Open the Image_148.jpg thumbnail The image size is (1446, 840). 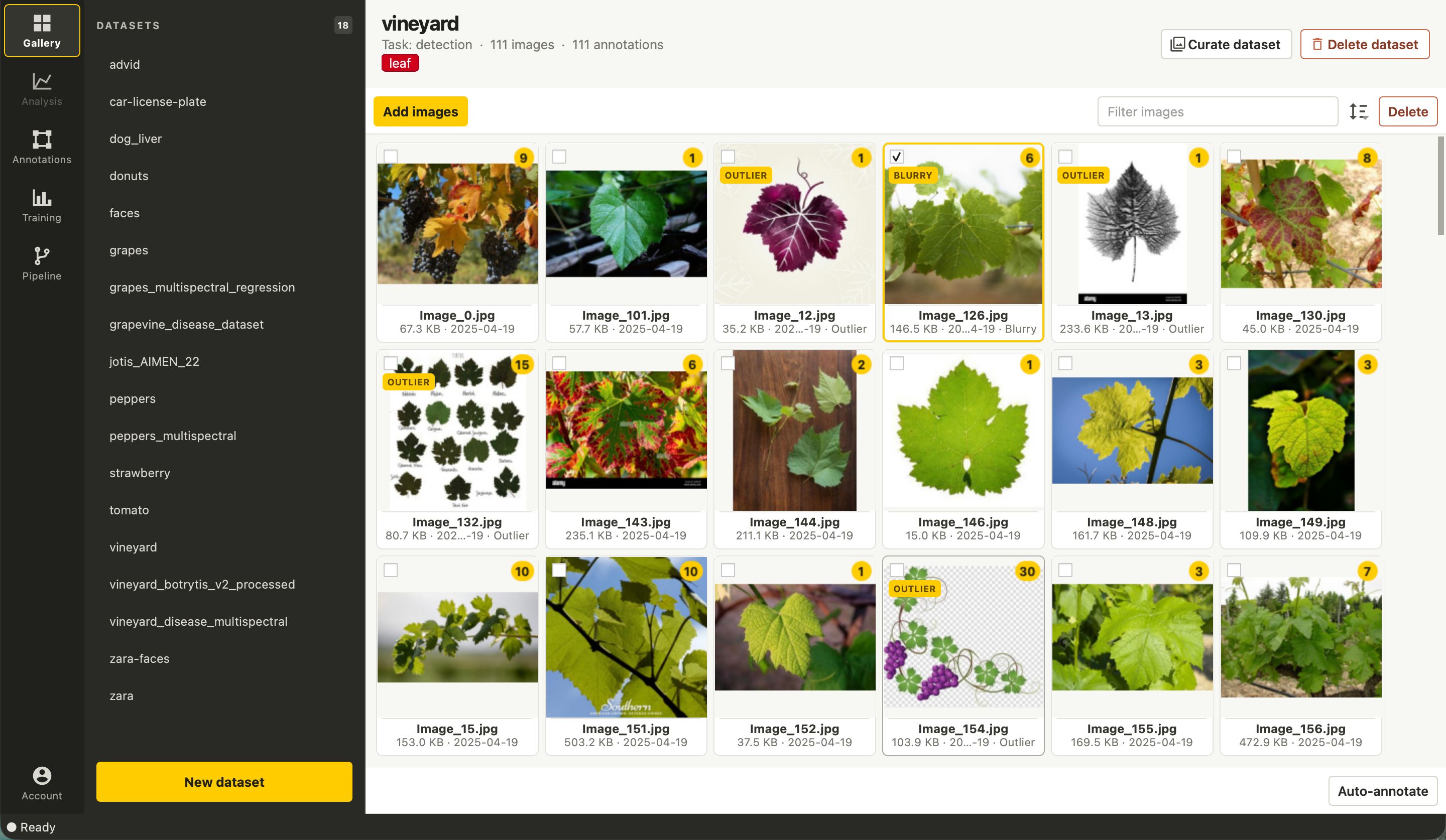(x=1132, y=431)
